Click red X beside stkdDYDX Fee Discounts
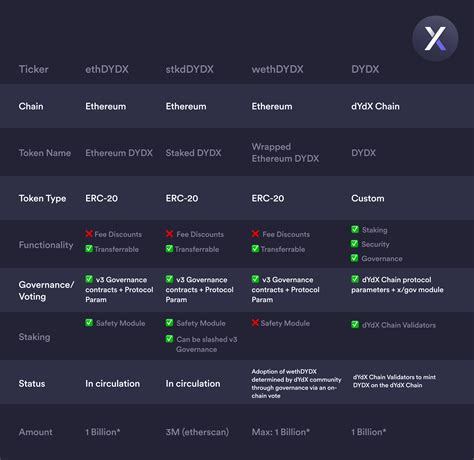This screenshot has width=474, height=460. point(169,234)
